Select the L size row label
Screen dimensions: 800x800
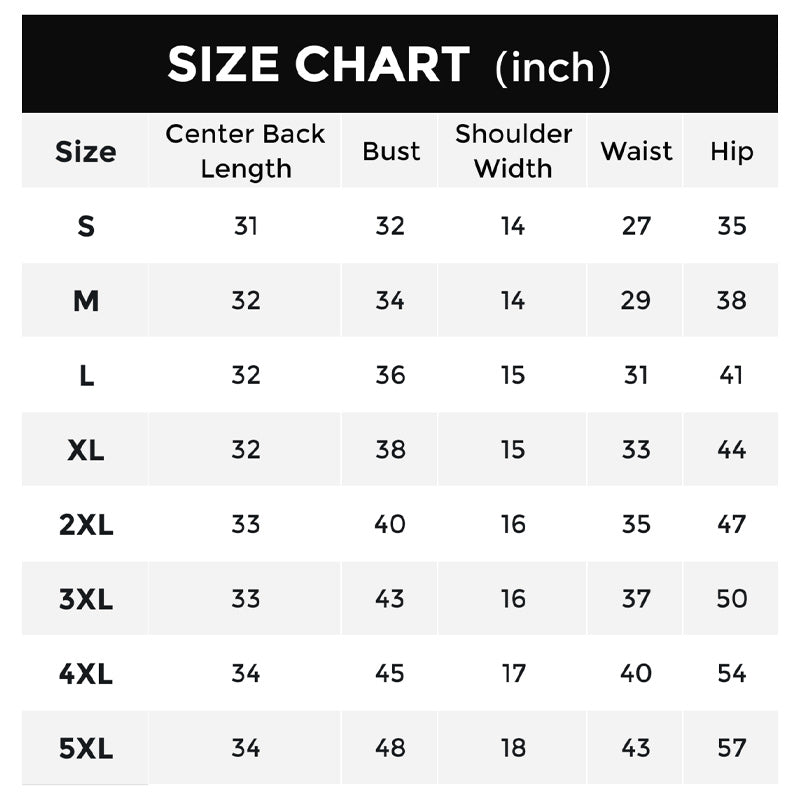pyautogui.click(x=86, y=376)
